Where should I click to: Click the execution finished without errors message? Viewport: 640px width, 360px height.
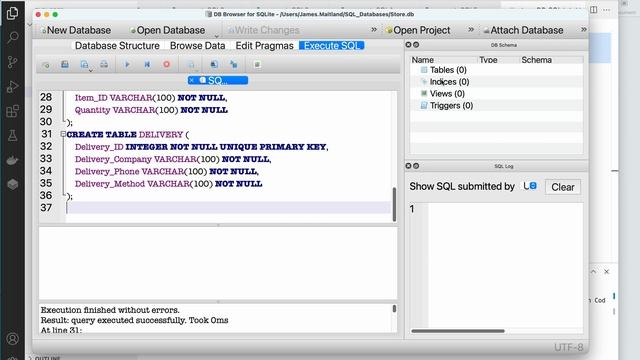(x=110, y=310)
